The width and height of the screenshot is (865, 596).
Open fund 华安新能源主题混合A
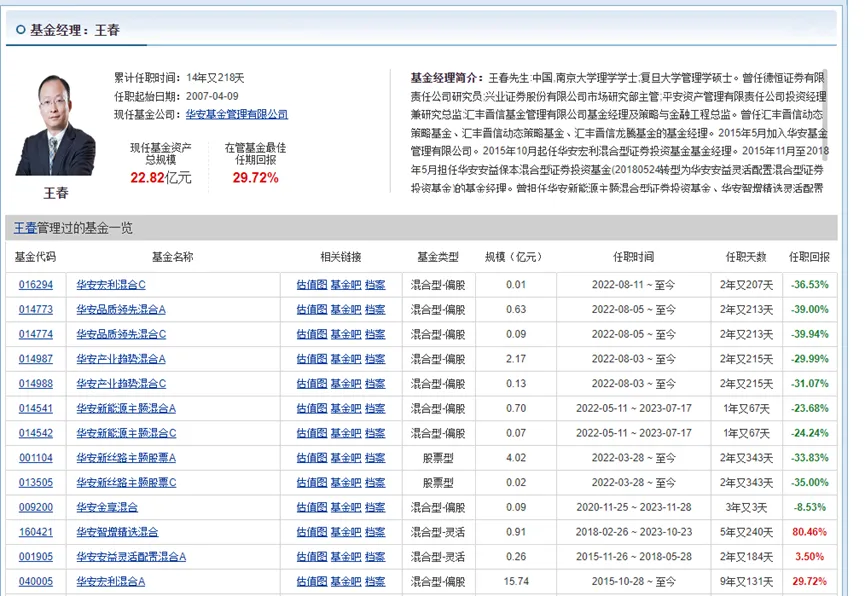click(126, 408)
